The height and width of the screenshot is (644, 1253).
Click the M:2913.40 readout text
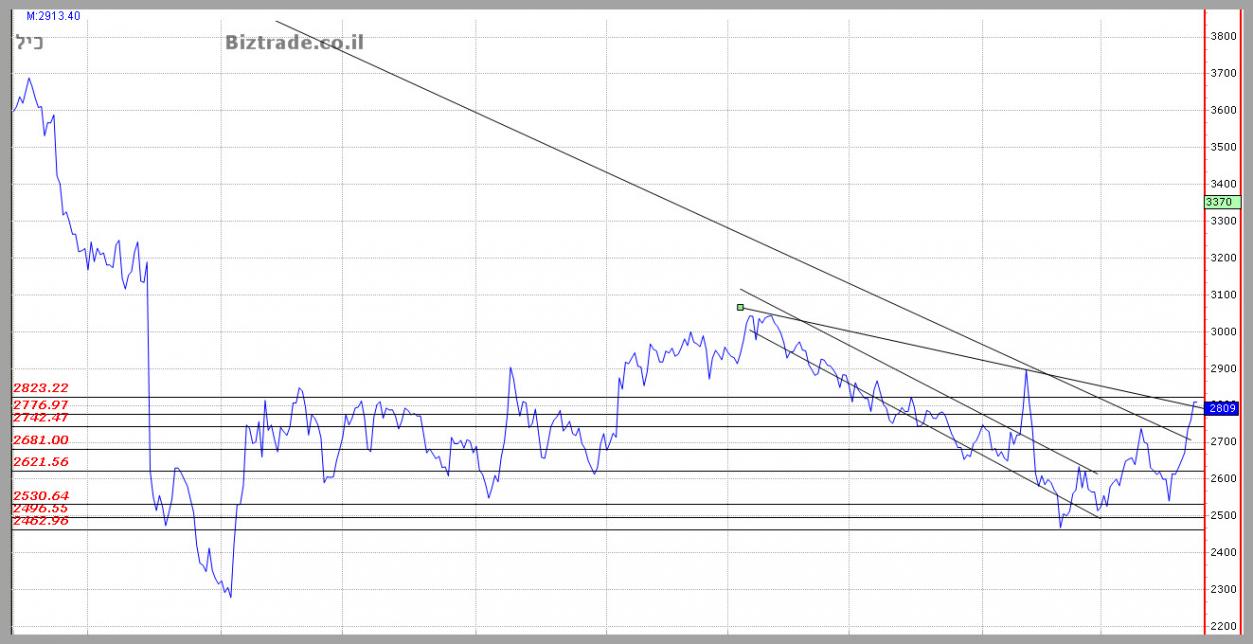[x=53, y=16]
